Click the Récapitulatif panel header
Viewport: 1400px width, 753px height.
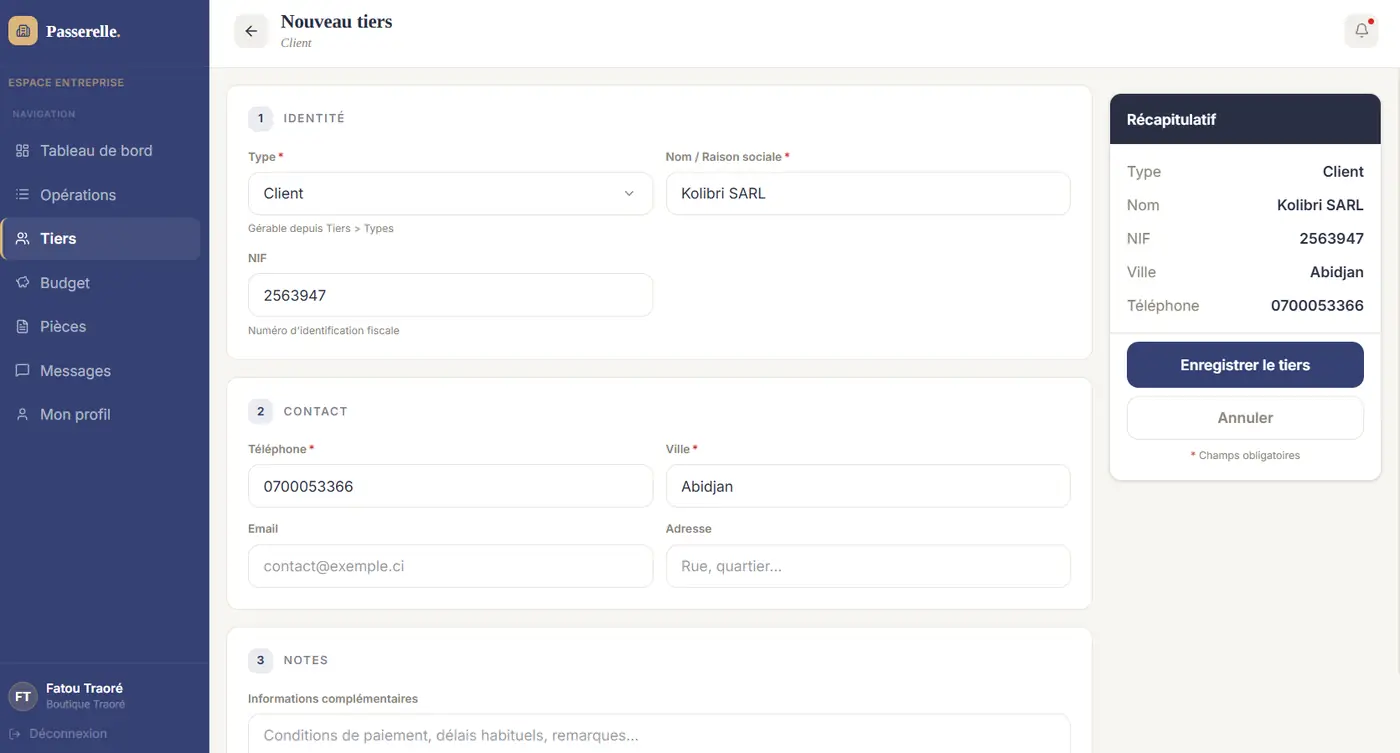[x=1245, y=120]
